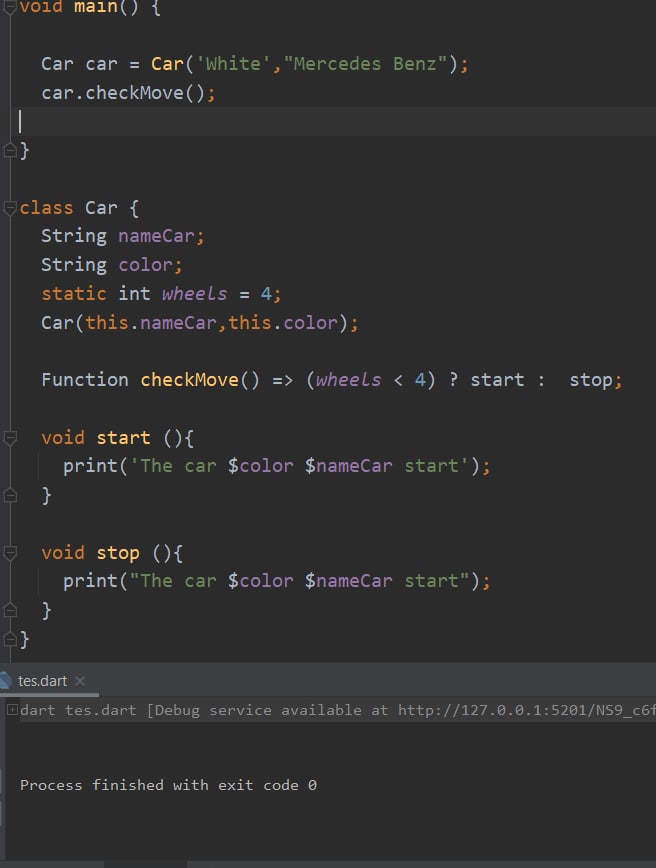The height and width of the screenshot is (868, 656).
Task: Click the Dart file icon on tes.dart tab
Action: [6, 680]
